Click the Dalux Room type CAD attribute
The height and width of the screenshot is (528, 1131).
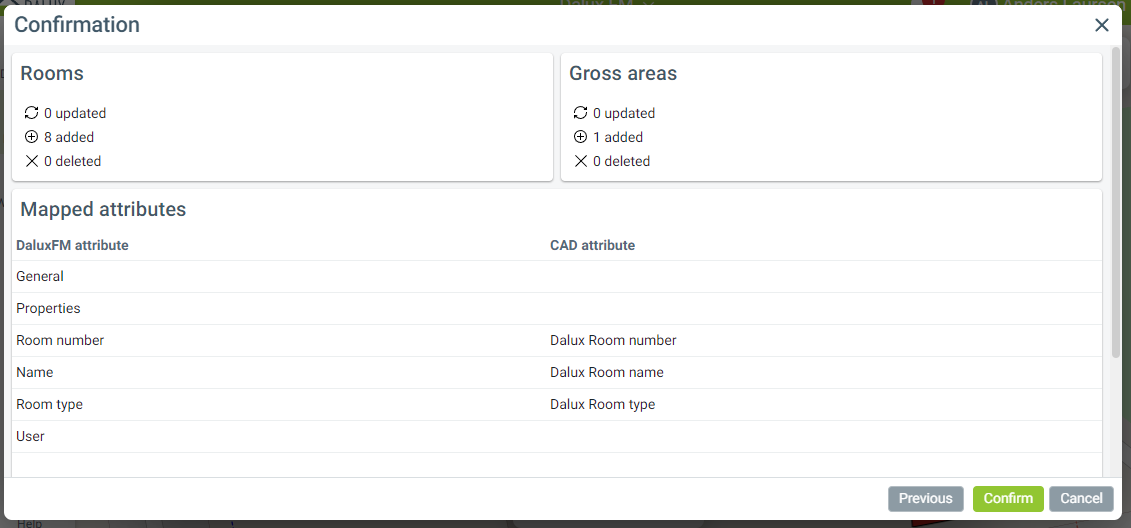[602, 404]
